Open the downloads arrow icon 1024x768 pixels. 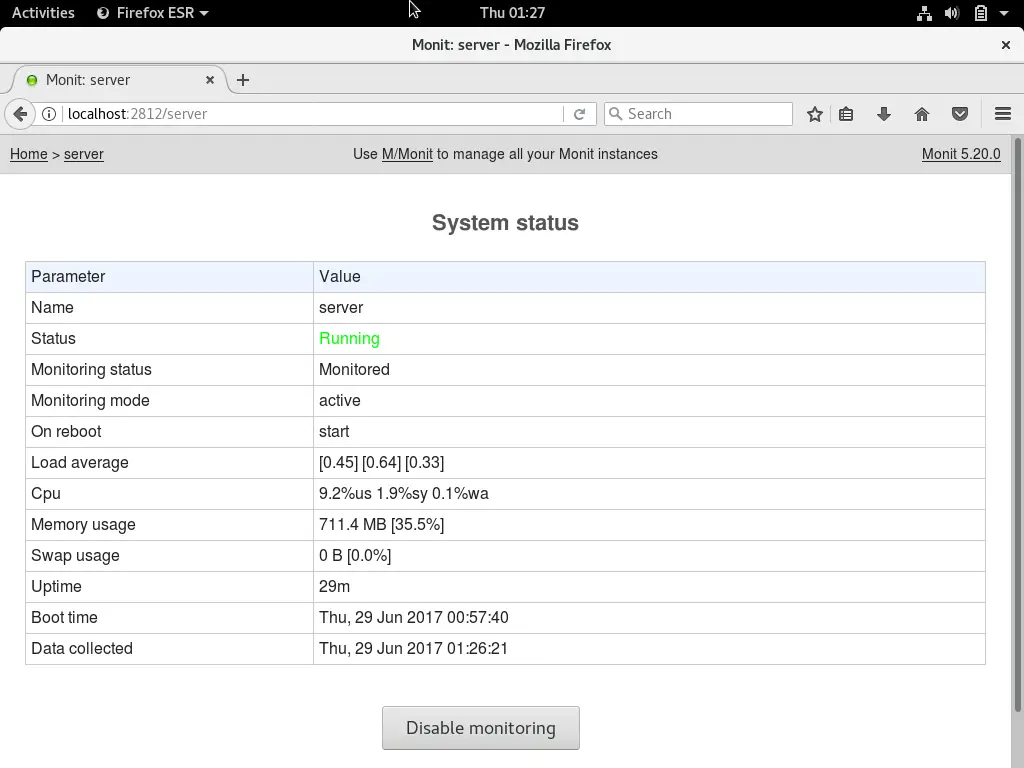884,113
